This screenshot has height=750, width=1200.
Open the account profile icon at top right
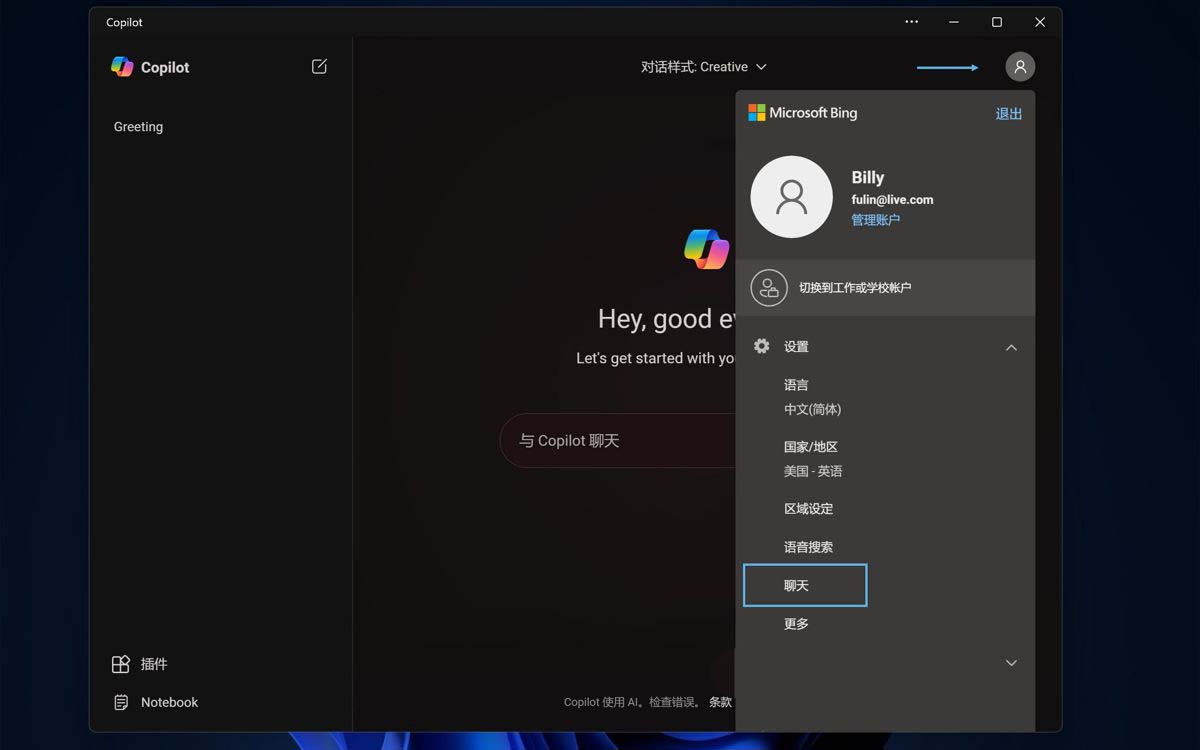point(1020,67)
